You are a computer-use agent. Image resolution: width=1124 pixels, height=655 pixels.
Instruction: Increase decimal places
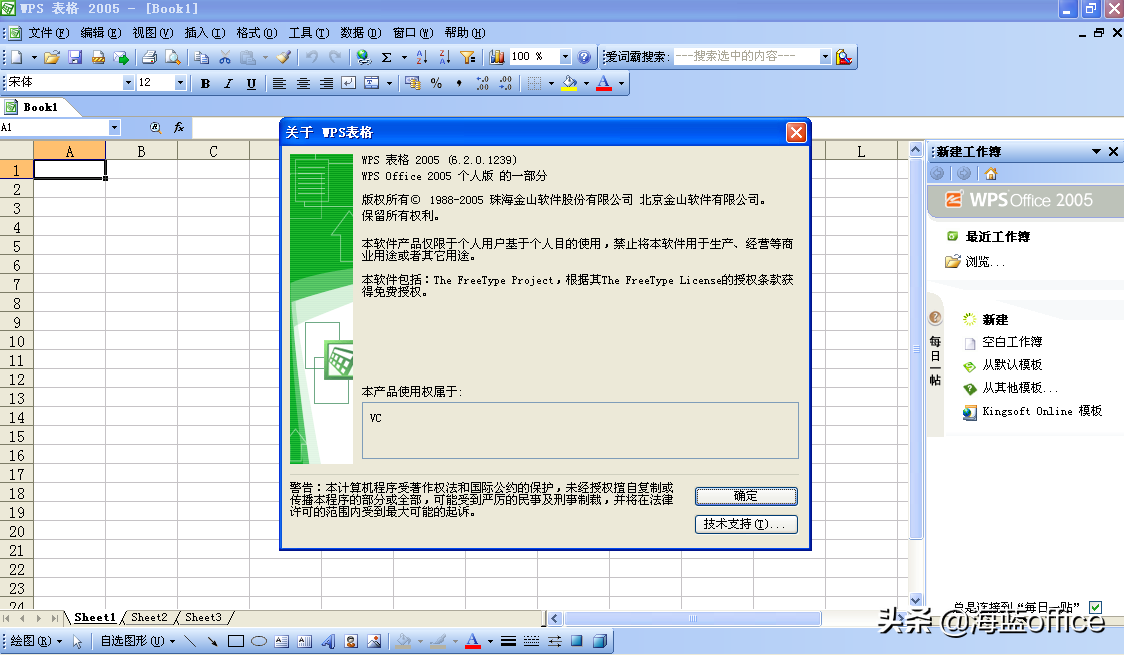click(x=482, y=83)
